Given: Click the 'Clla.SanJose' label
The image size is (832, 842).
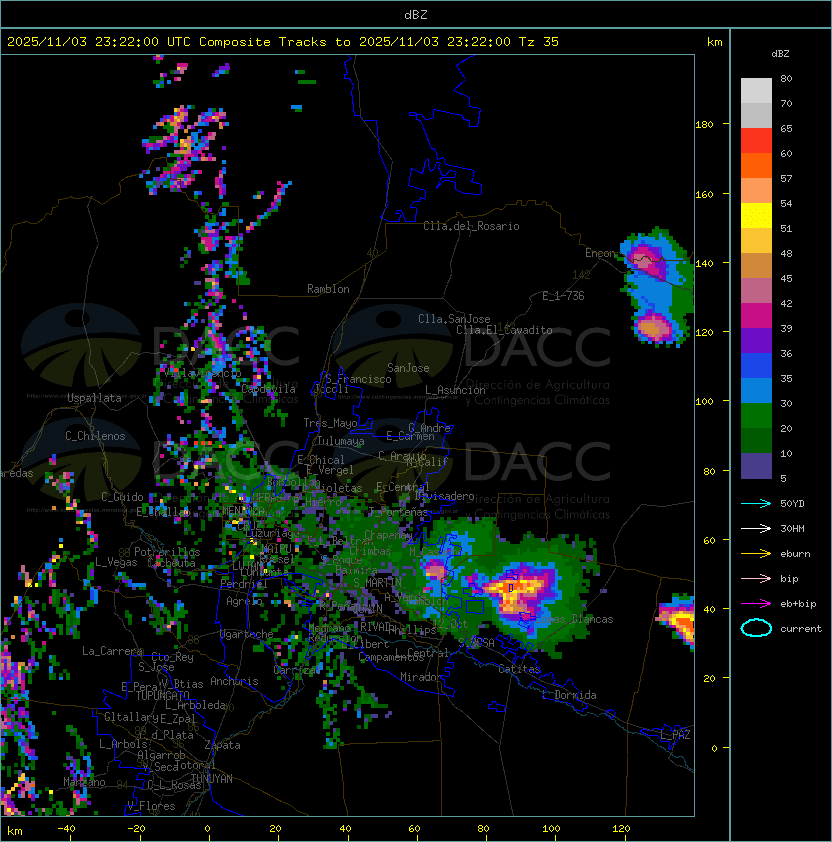Looking at the screenshot, I should point(454,319).
